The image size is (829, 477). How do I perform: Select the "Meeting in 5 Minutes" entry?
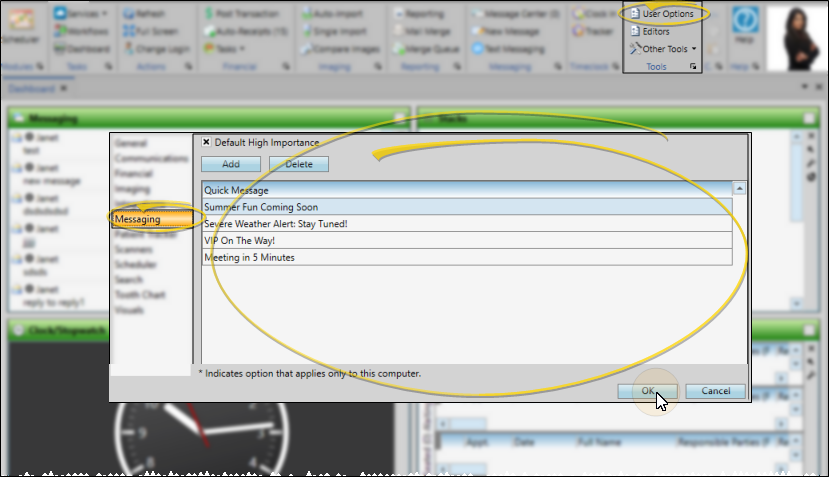pyautogui.click(x=467, y=258)
